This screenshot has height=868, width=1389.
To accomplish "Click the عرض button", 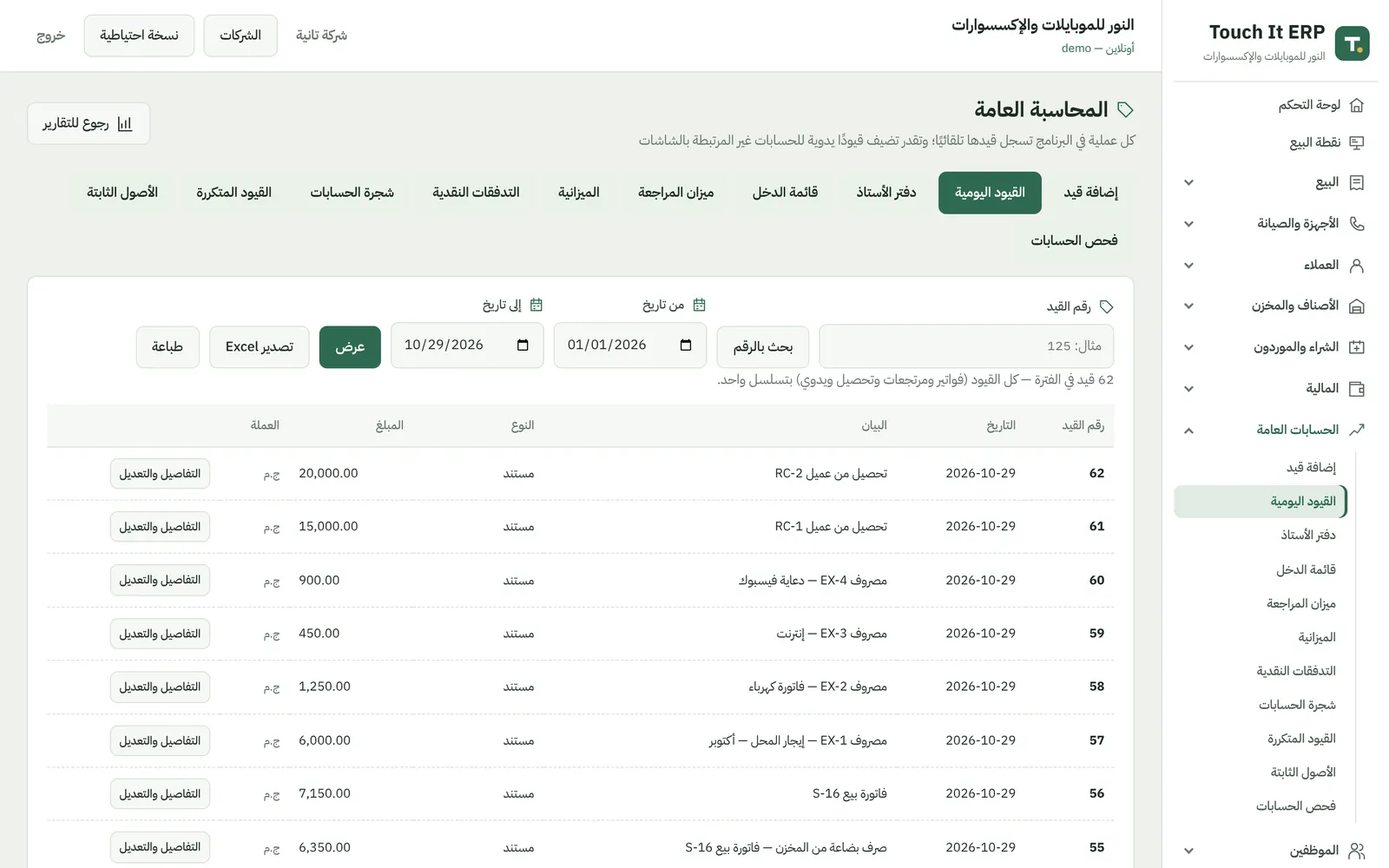I will [x=350, y=347].
